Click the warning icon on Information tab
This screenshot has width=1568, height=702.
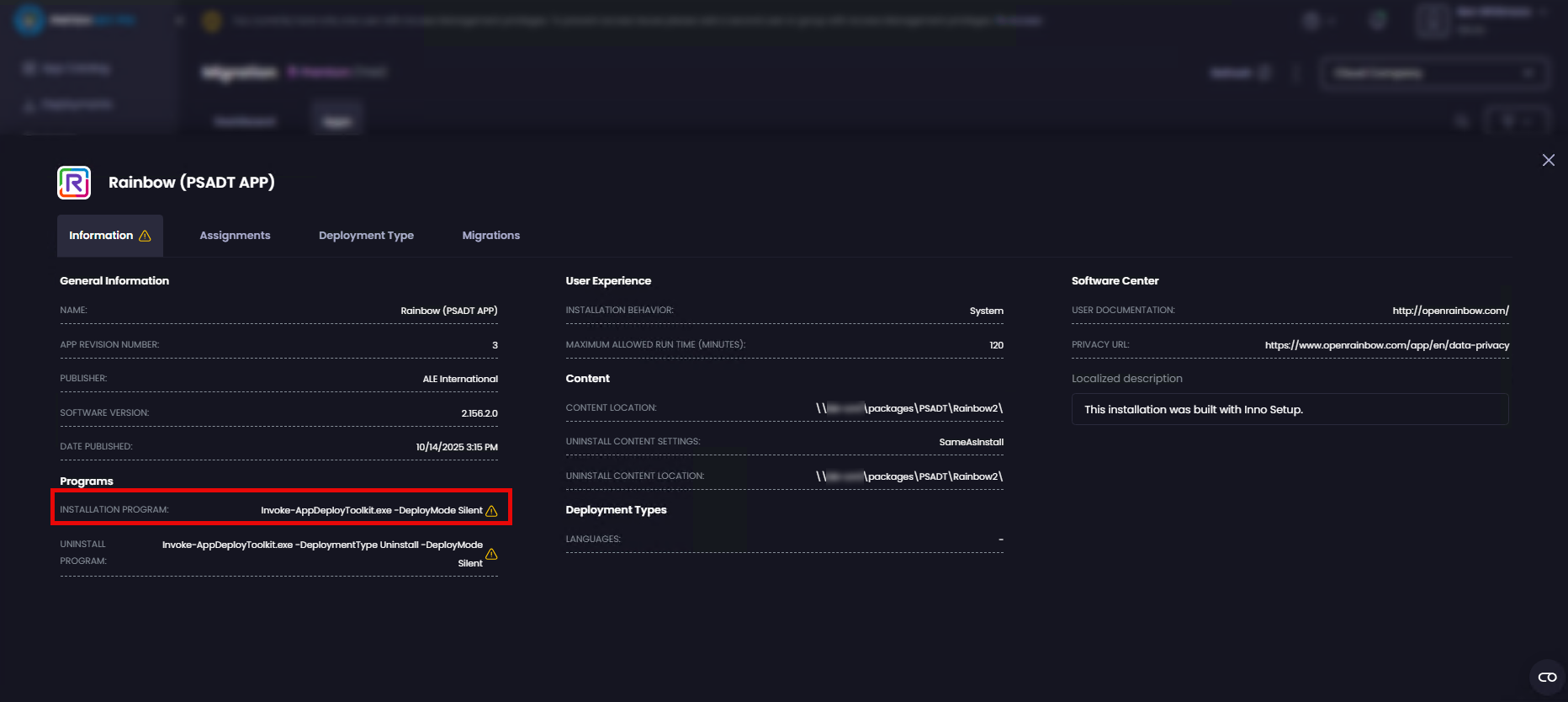[145, 236]
